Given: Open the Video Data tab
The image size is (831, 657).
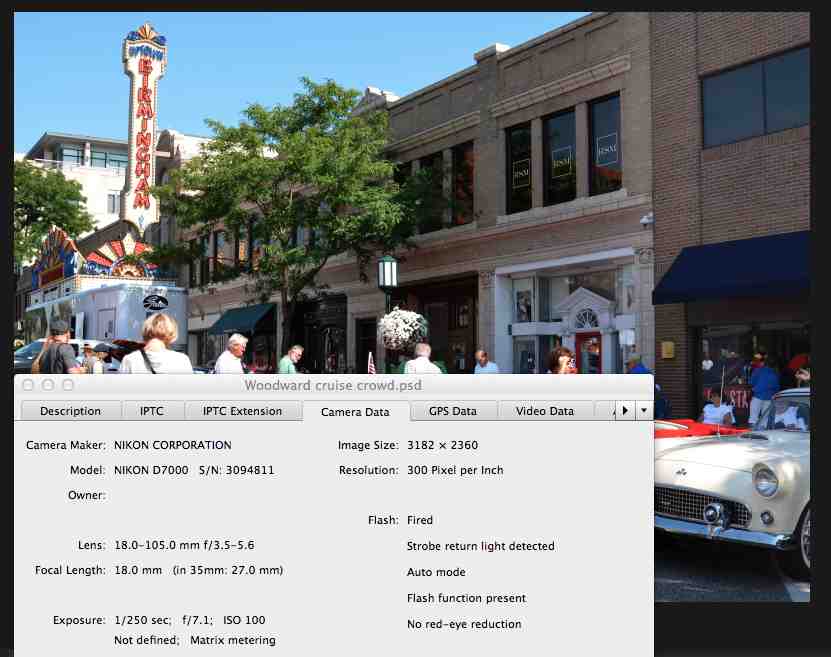Looking at the screenshot, I should point(544,411).
